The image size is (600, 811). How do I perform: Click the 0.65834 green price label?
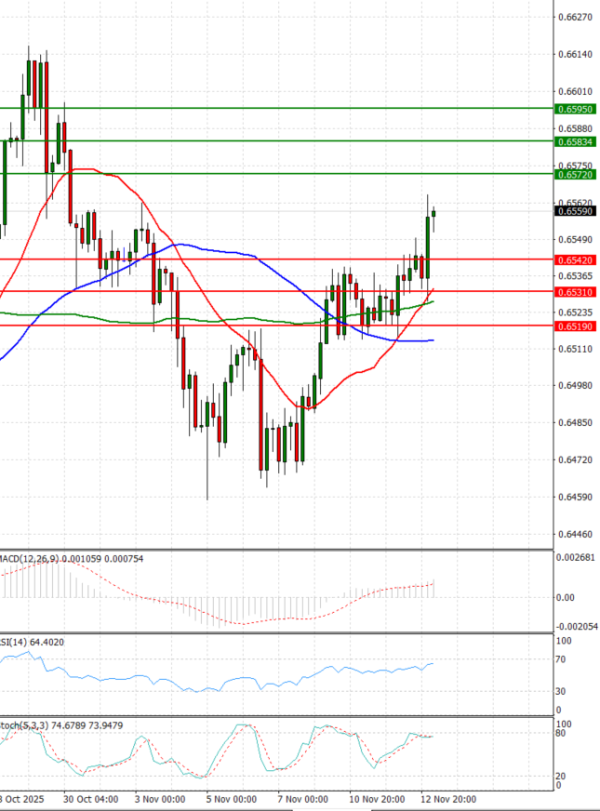(574, 142)
